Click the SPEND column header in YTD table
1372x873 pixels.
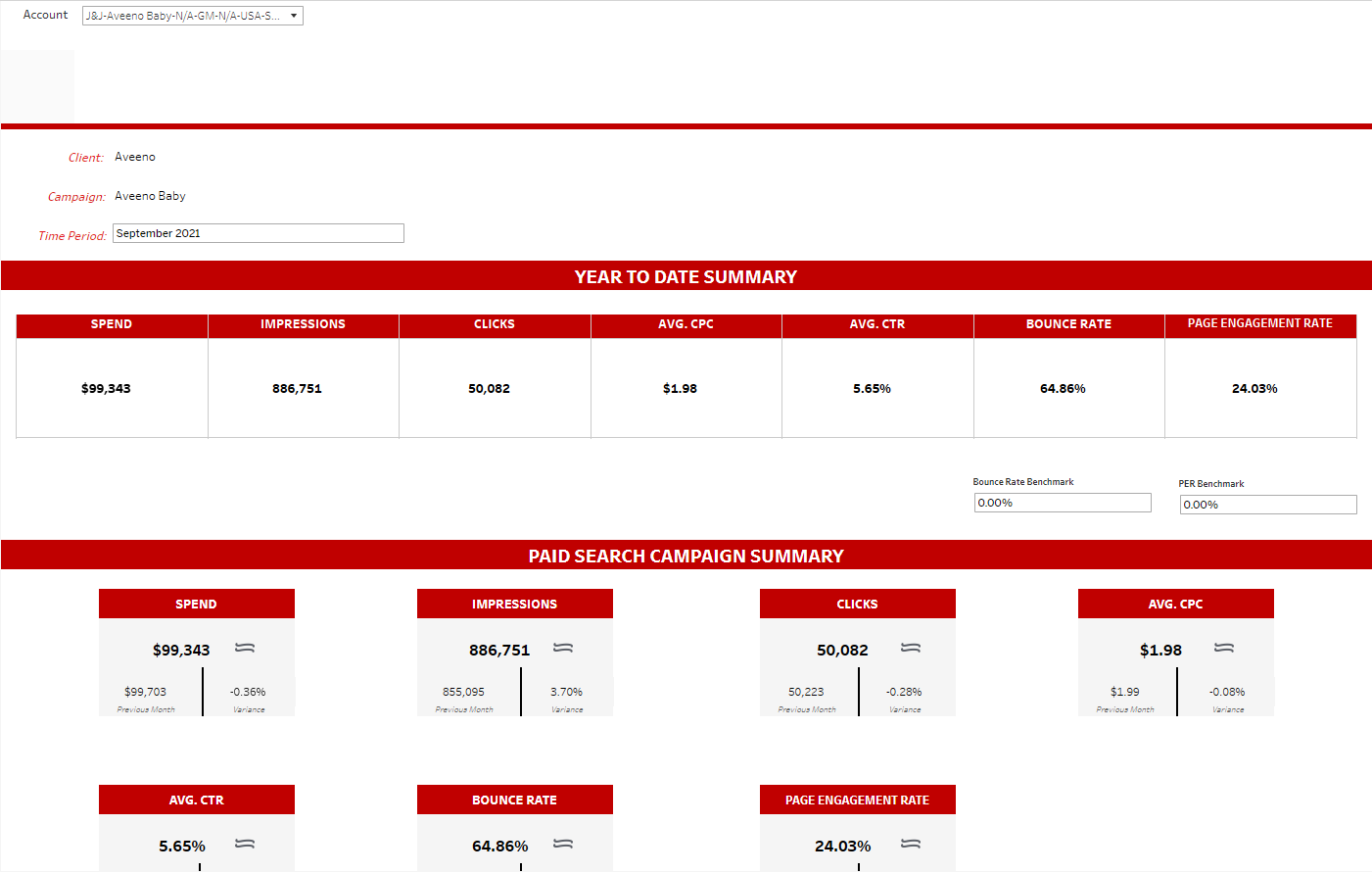point(112,325)
